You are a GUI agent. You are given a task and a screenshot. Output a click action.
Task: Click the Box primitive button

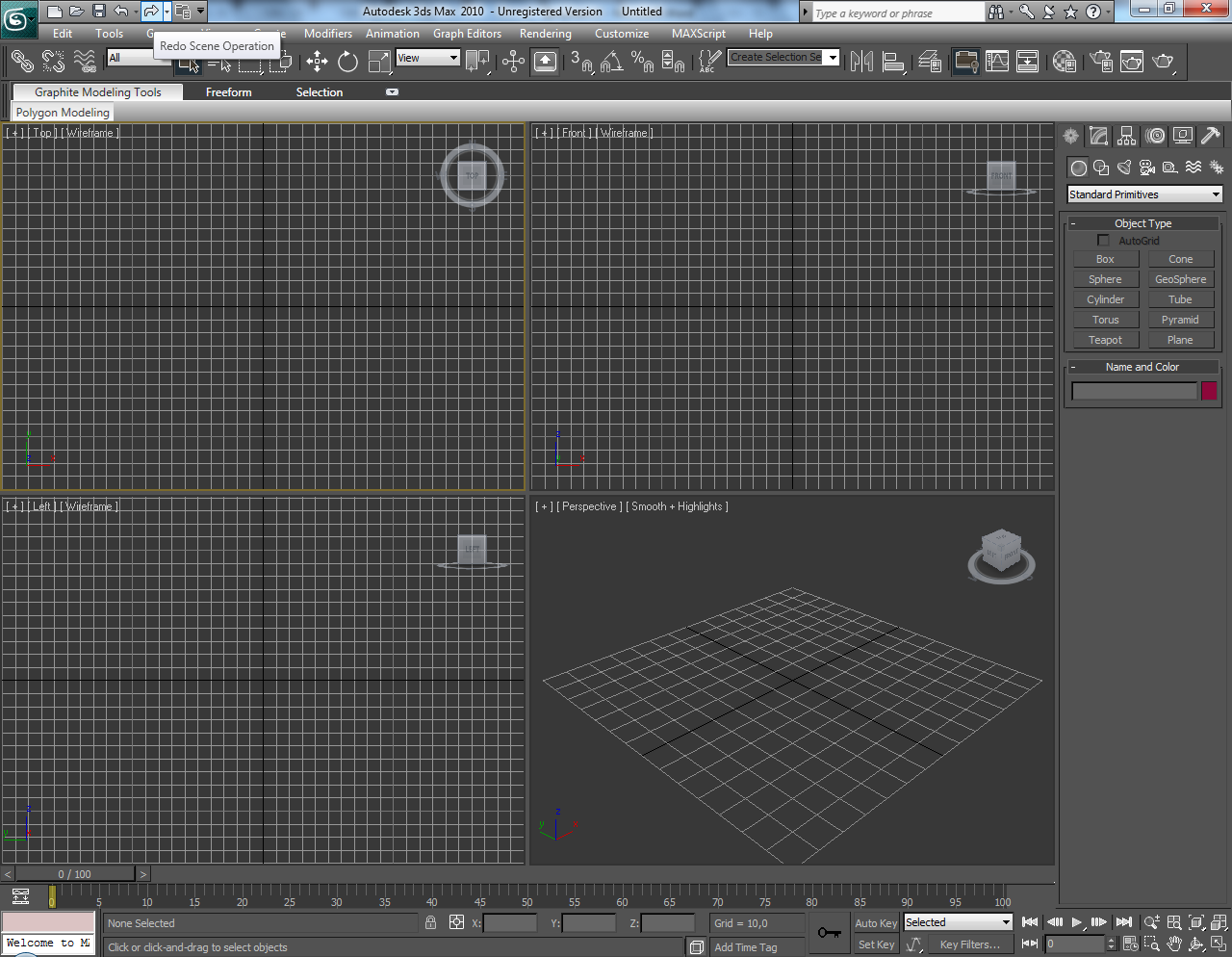1105,259
